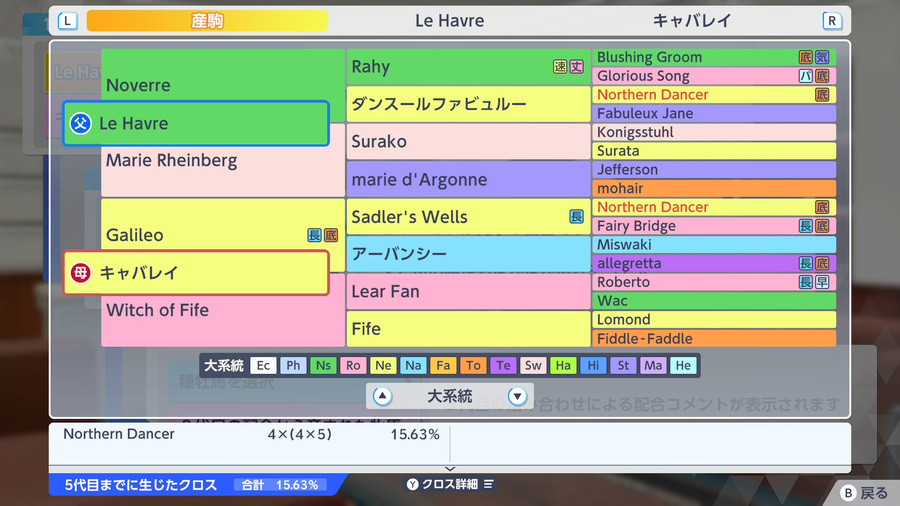The image size is (900, 506).
Task: Click the Surako pedigree cell
Action: [468, 141]
